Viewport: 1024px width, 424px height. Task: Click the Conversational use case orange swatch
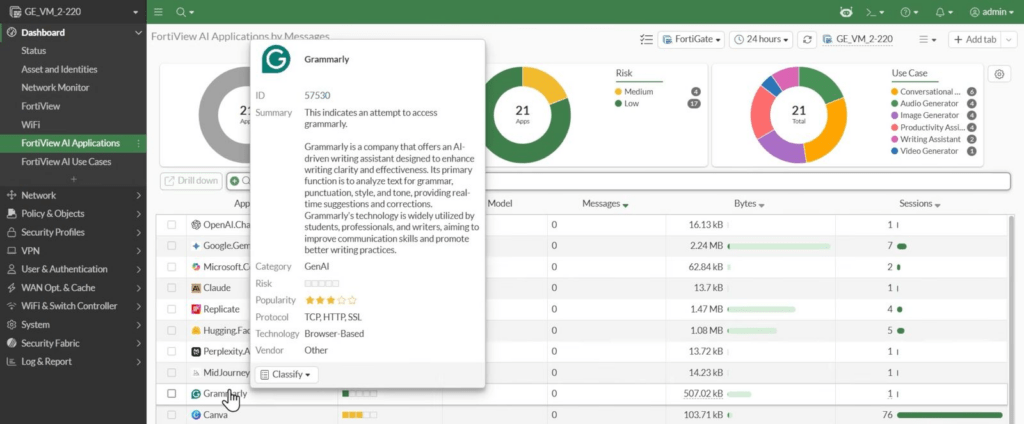894,92
